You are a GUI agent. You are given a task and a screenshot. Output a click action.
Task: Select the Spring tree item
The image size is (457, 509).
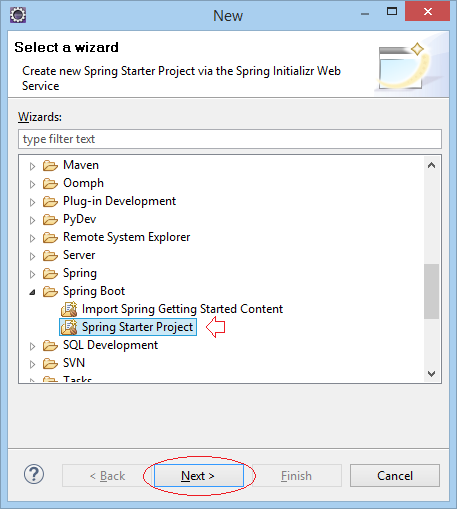80,273
